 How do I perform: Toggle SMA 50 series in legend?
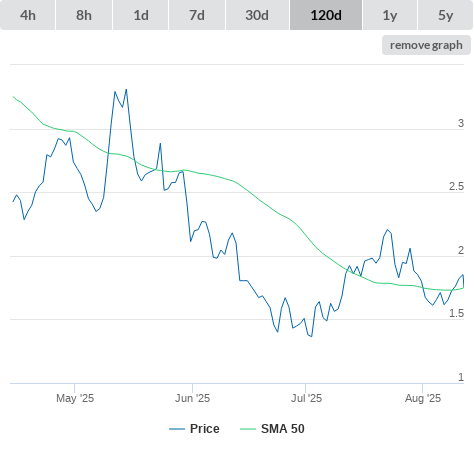pyautogui.click(x=283, y=429)
